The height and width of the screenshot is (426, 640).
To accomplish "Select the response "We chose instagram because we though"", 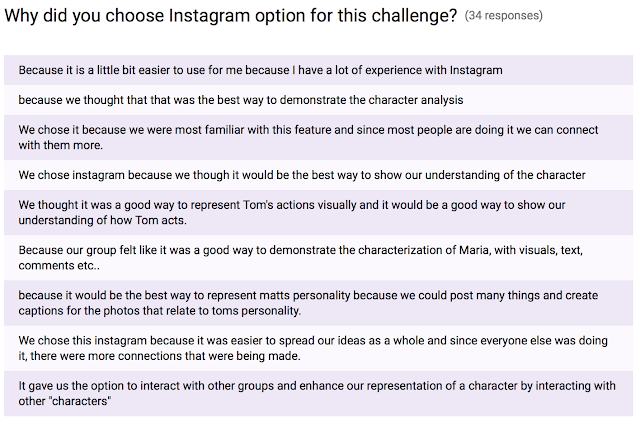I will (301, 175).
